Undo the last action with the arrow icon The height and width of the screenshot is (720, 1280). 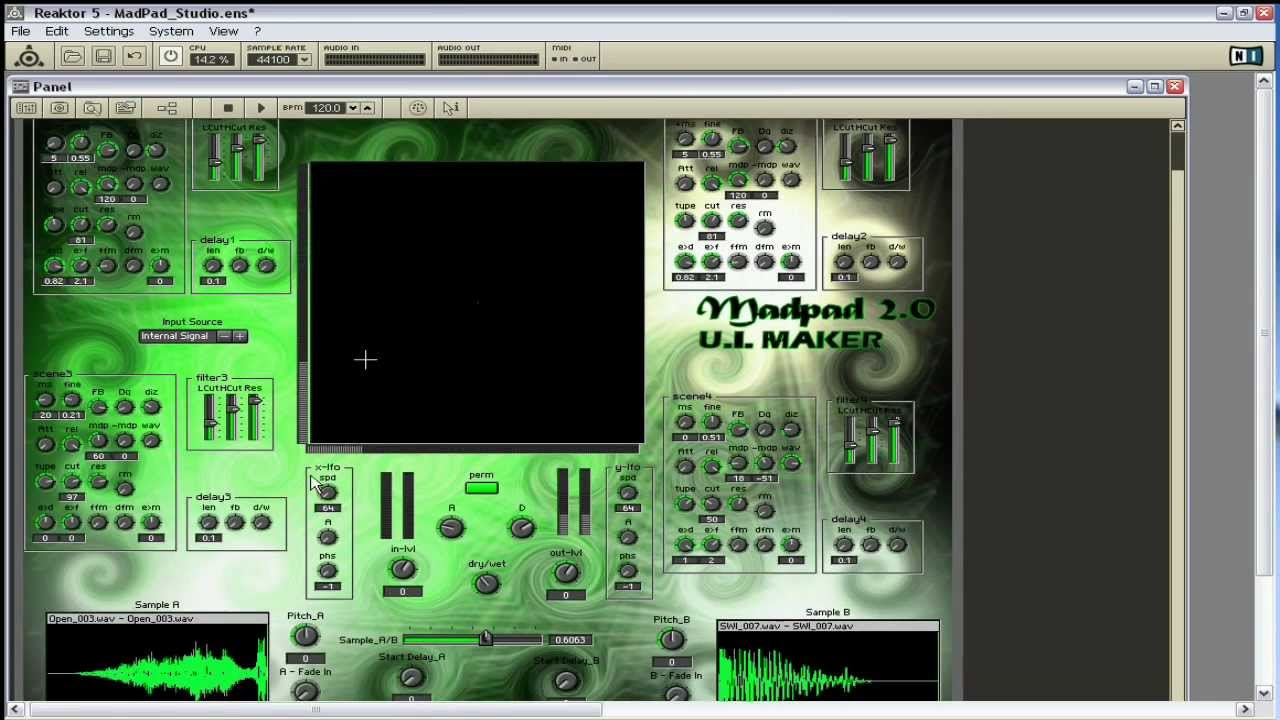[x=134, y=57]
